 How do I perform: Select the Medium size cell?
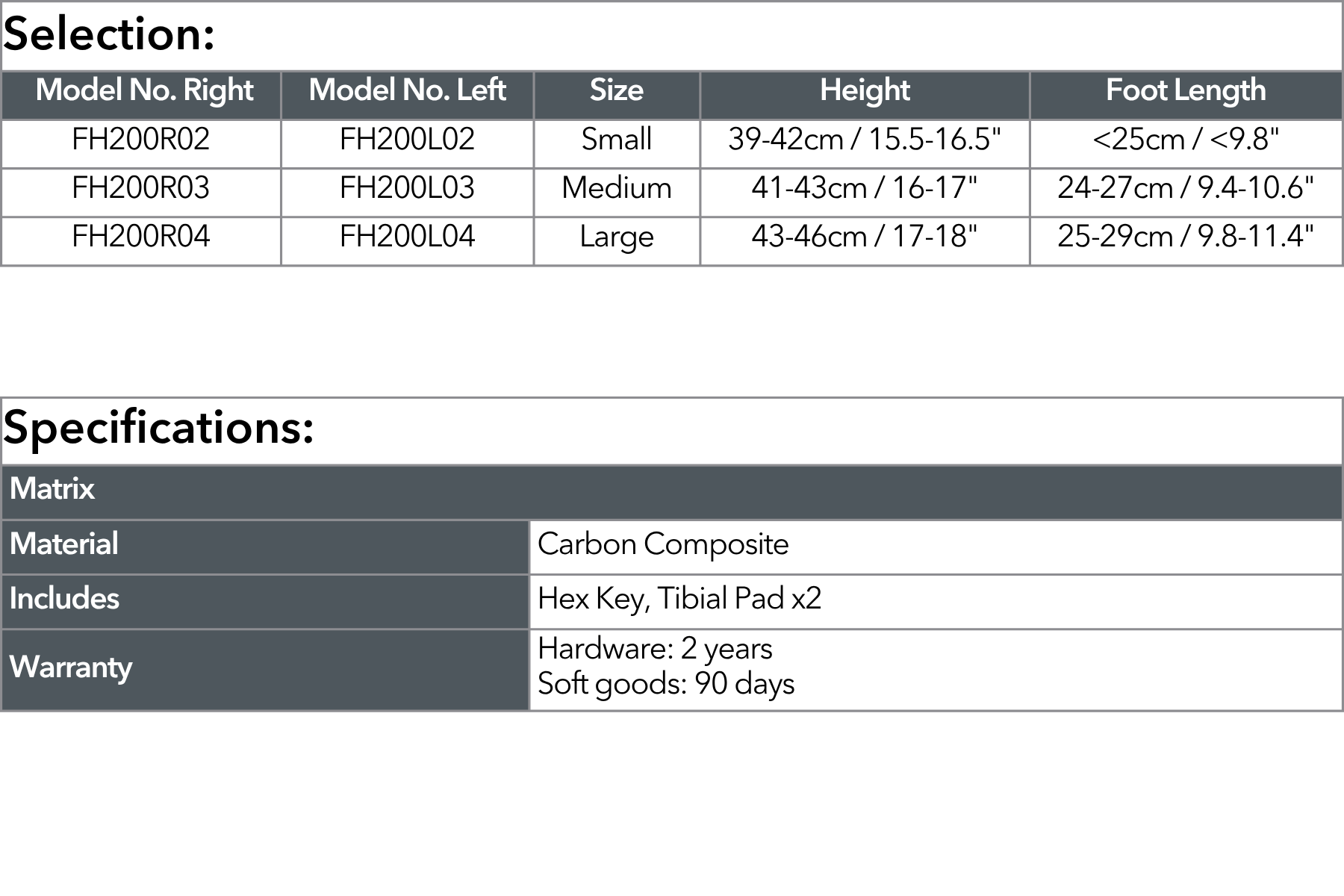pyautogui.click(x=617, y=188)
